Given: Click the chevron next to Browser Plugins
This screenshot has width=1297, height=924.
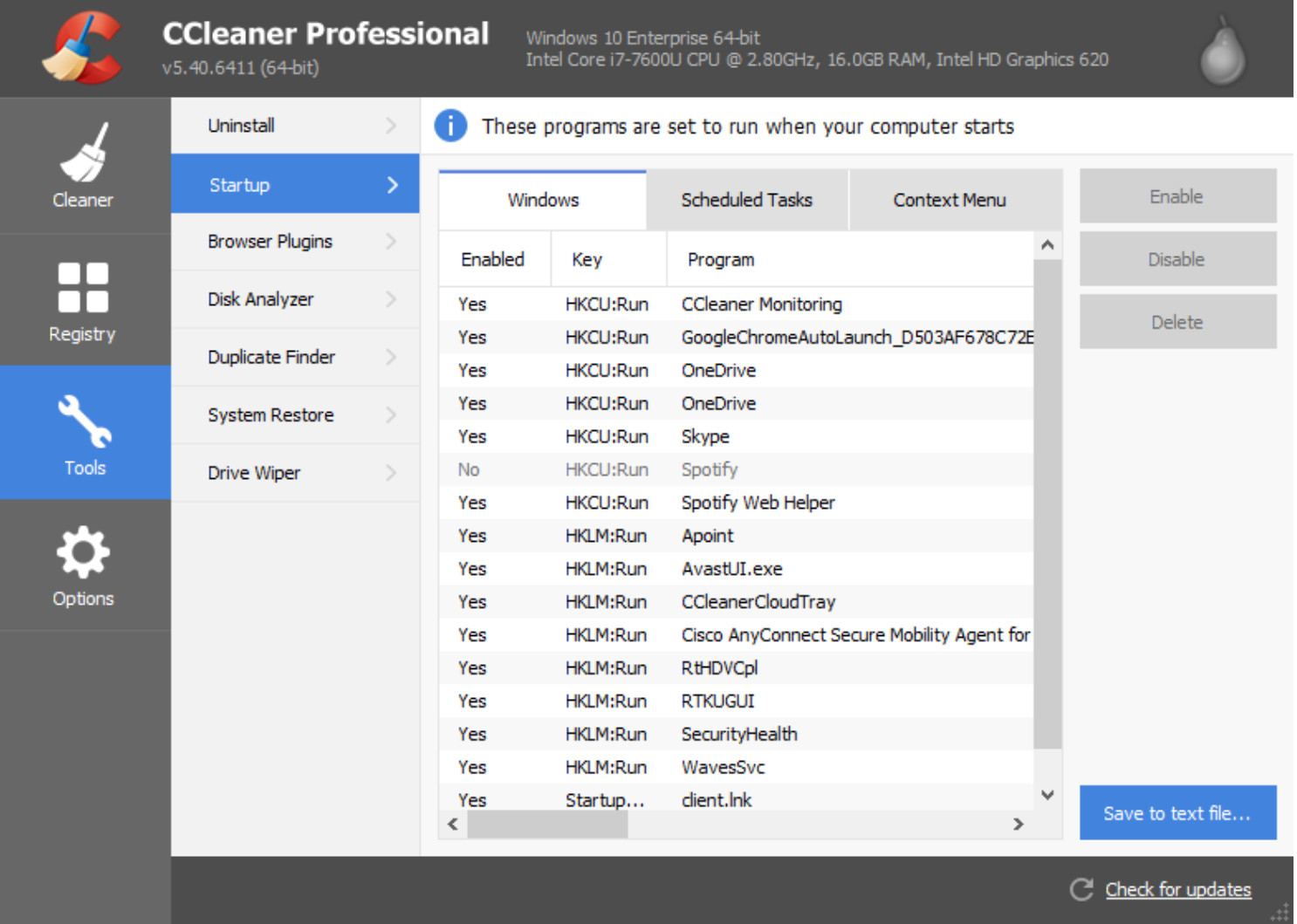Looking at the screenshot, I should (x=391, y=242).
